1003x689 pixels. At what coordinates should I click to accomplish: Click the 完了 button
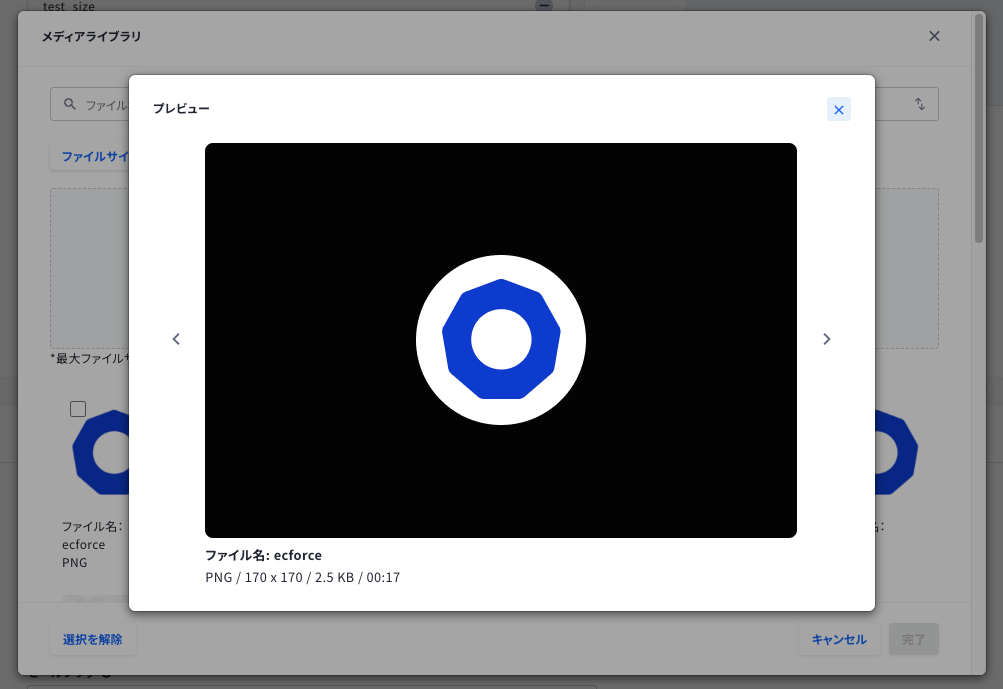(x=913, y=639)
